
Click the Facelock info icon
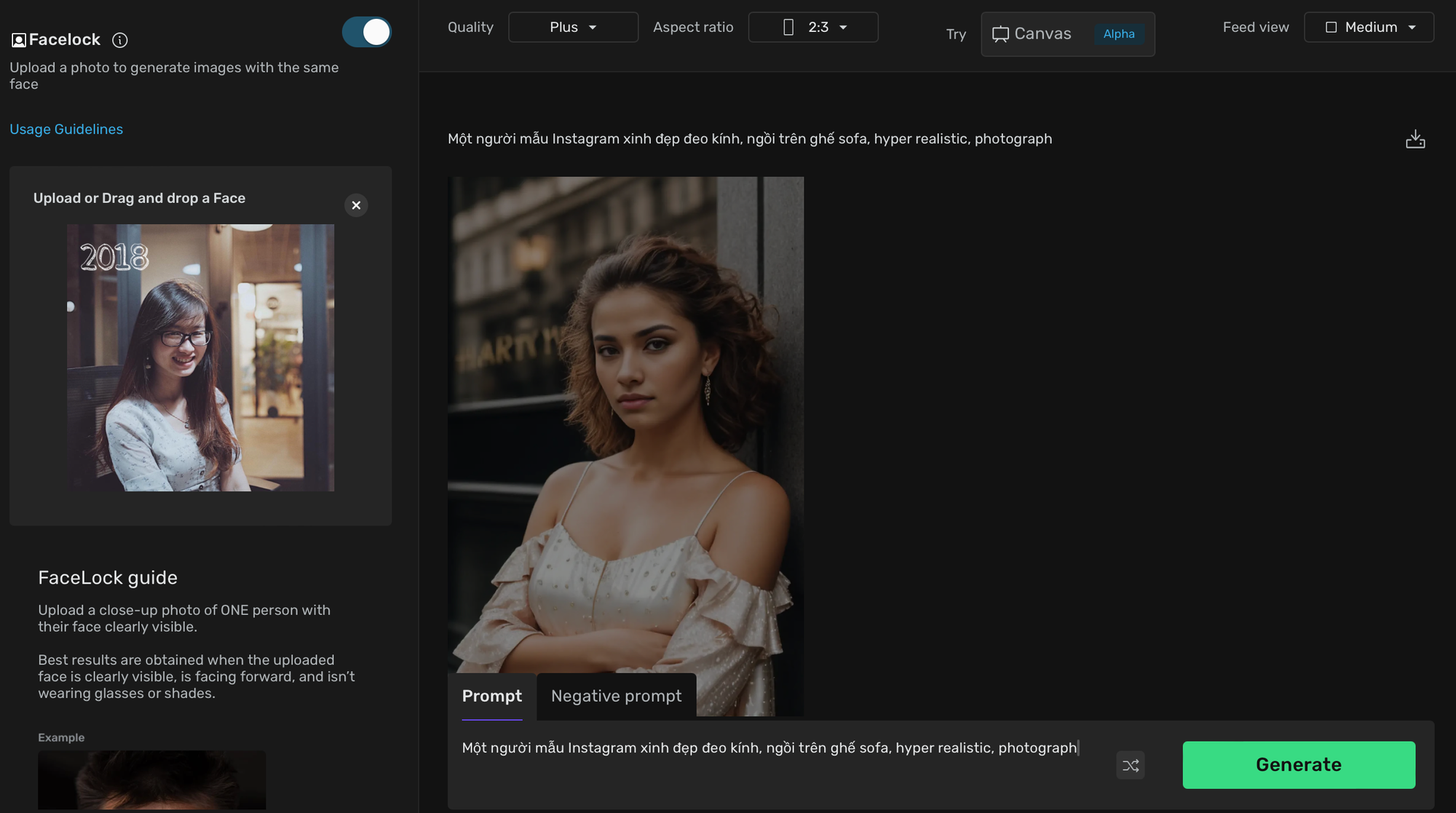point(120,40)
